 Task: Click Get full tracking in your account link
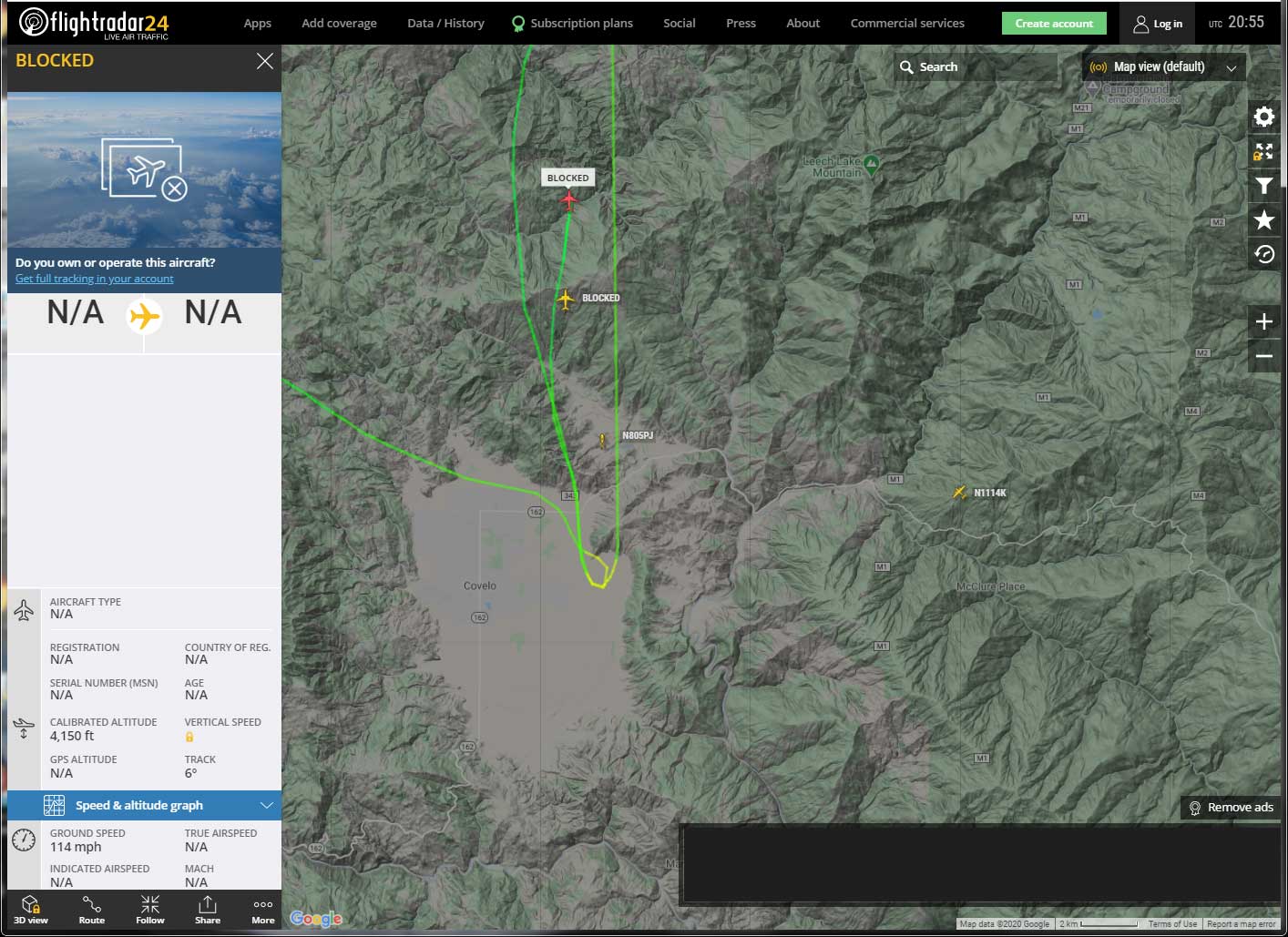pyautogui.click(x=94, y=279)
